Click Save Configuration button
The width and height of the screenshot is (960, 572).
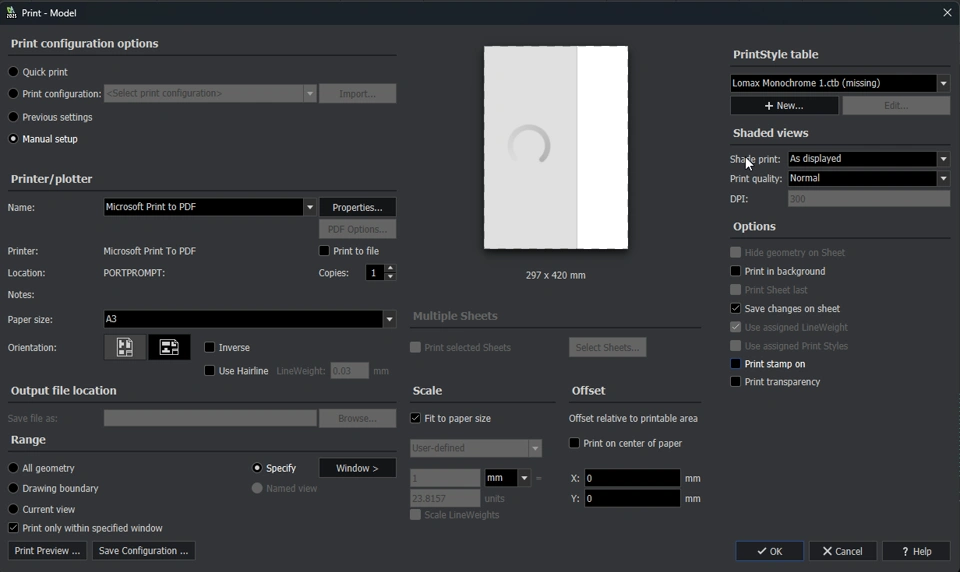(x=143, y=551)
